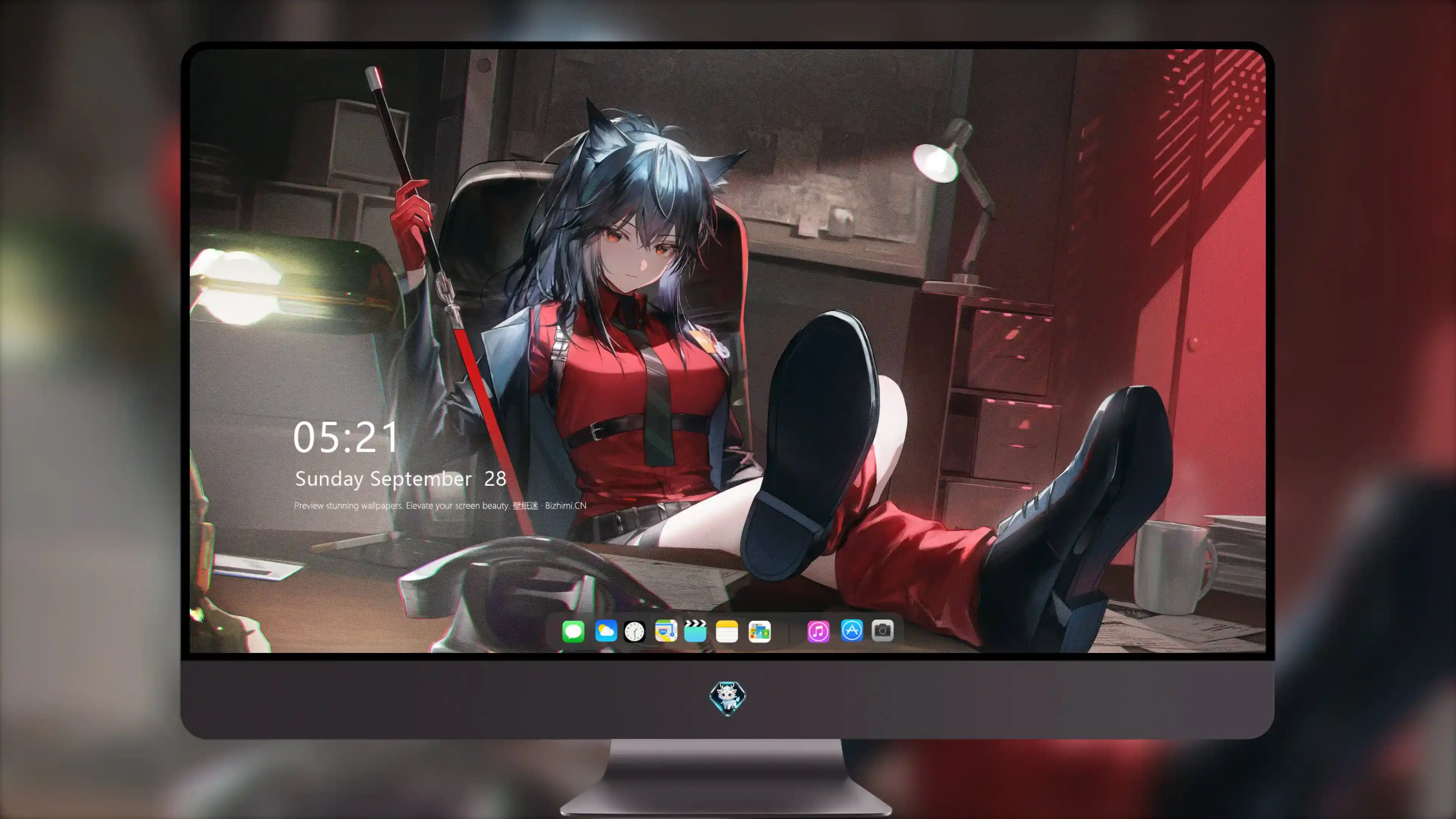Screen dimensions: 1456x819
Task: Click the 05:21 clock display
Action: 345,438
